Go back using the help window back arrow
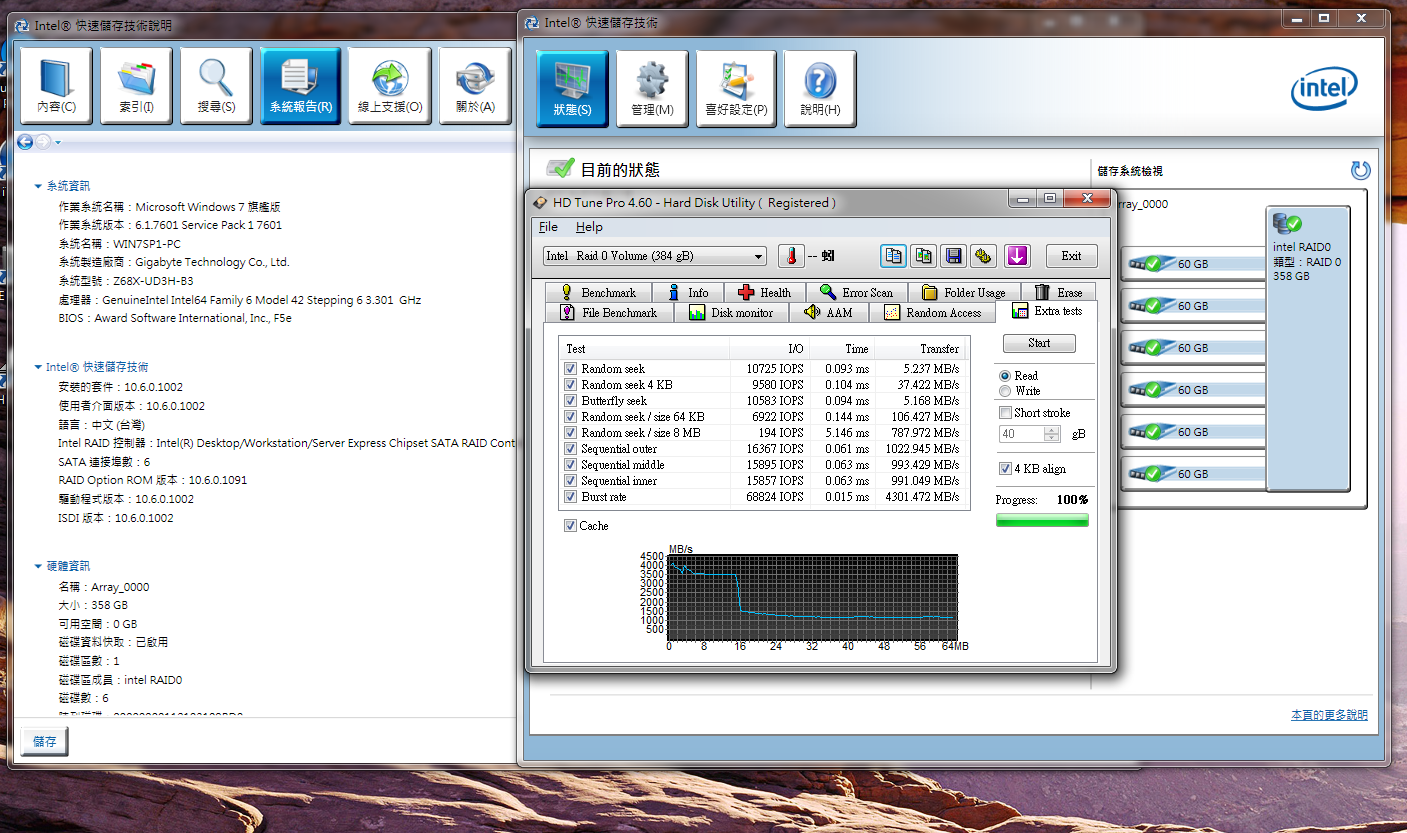 [x=26, y=142]
